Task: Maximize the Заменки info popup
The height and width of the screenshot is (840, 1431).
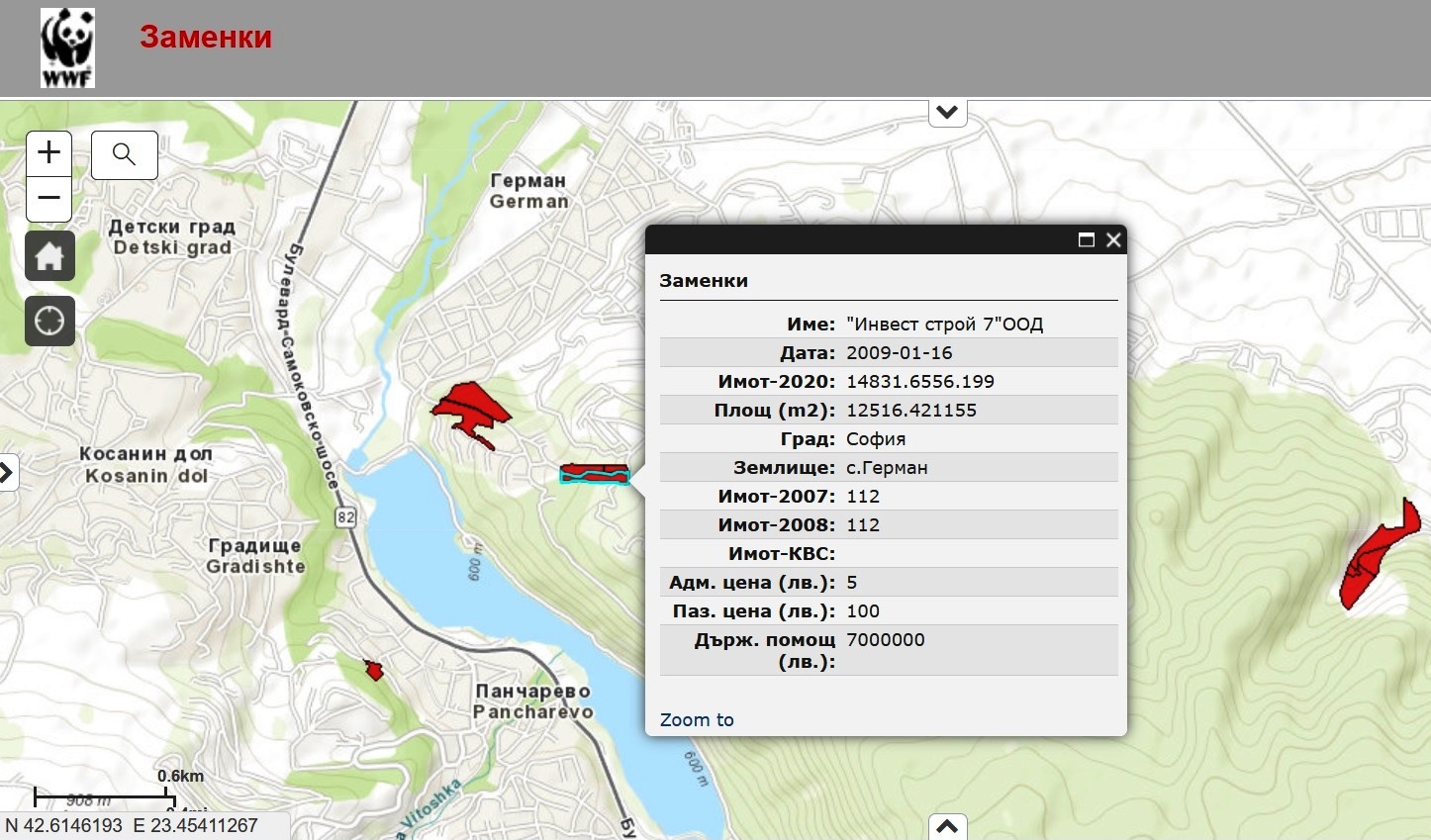Action: pyautogui.click(x=1086, y=240)
